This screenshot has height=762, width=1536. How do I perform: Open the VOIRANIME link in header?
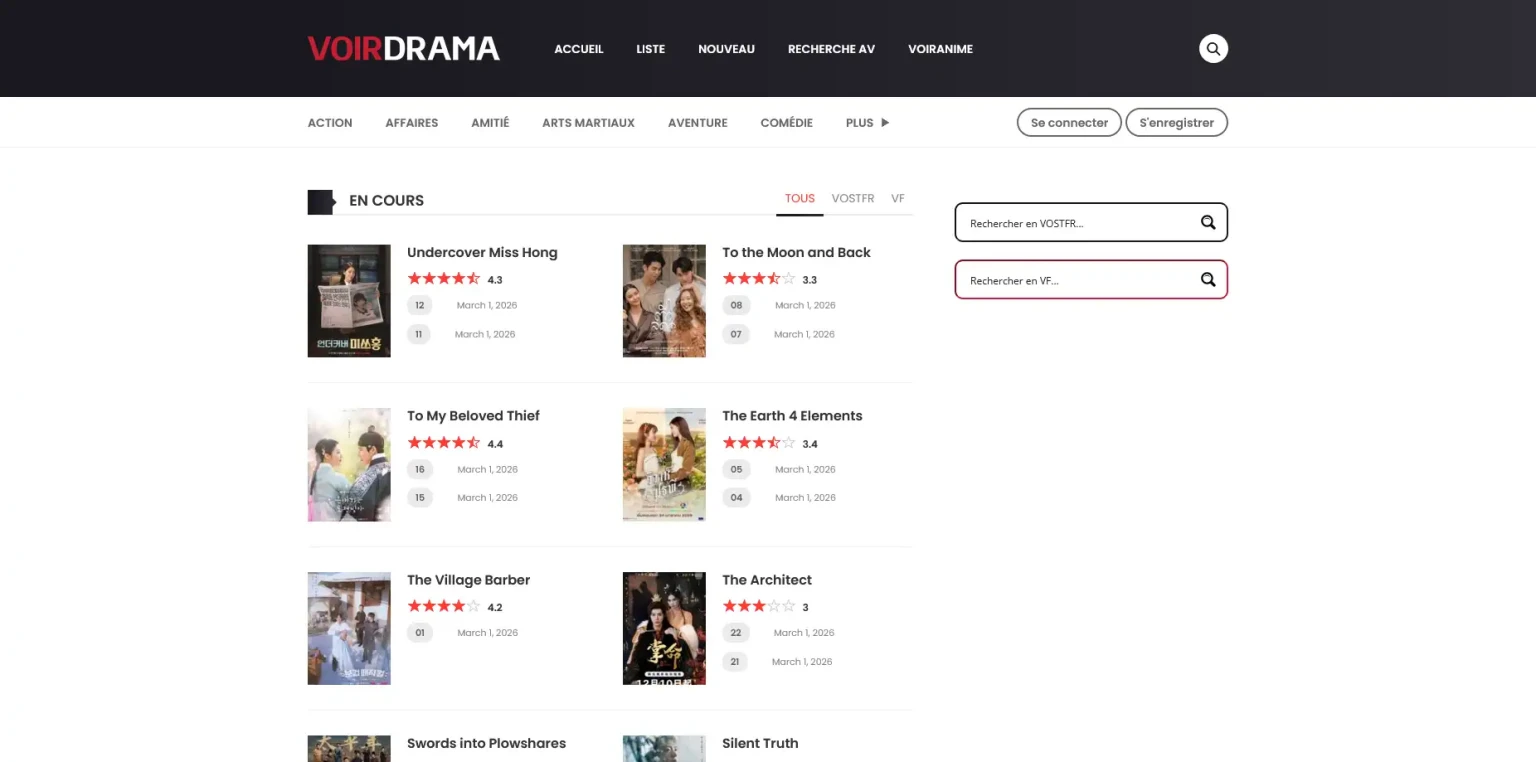click(940, 49)
